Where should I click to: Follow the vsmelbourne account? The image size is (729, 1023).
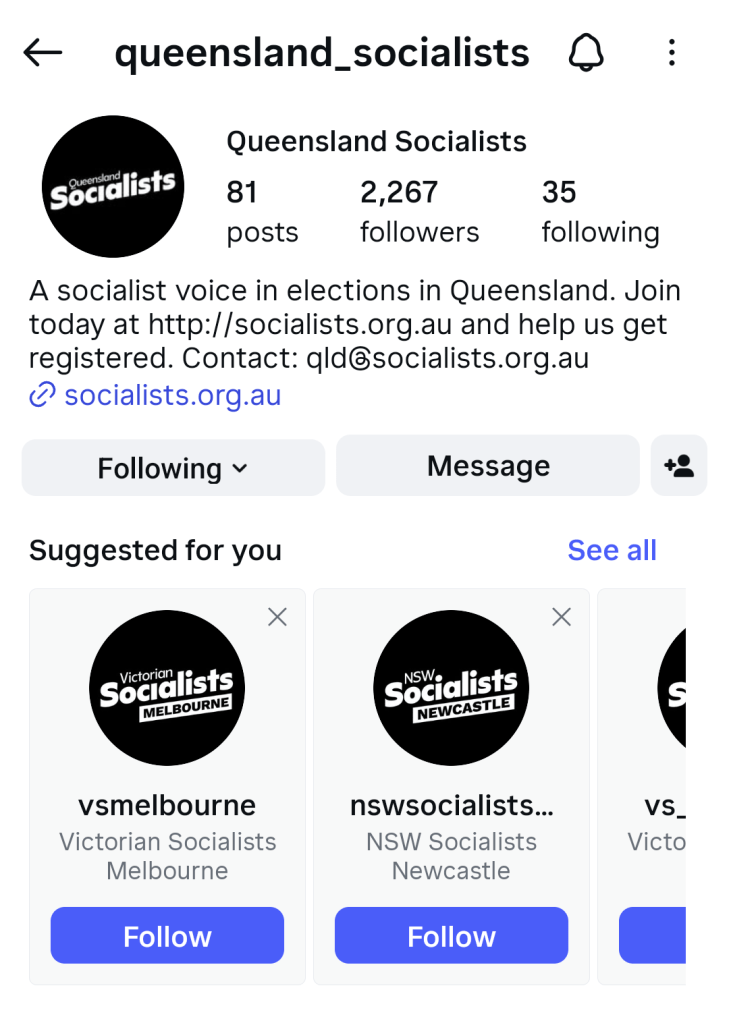pos(167,936)
